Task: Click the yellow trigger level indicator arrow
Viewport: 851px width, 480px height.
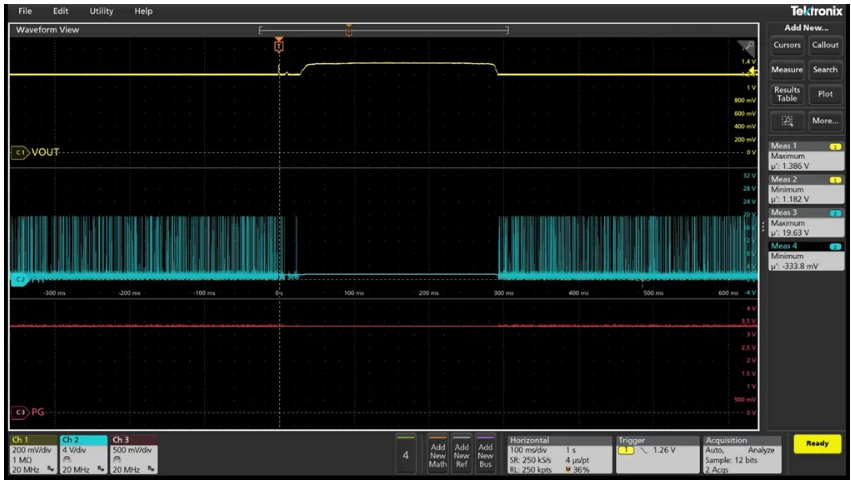Action: coord(752,71)
